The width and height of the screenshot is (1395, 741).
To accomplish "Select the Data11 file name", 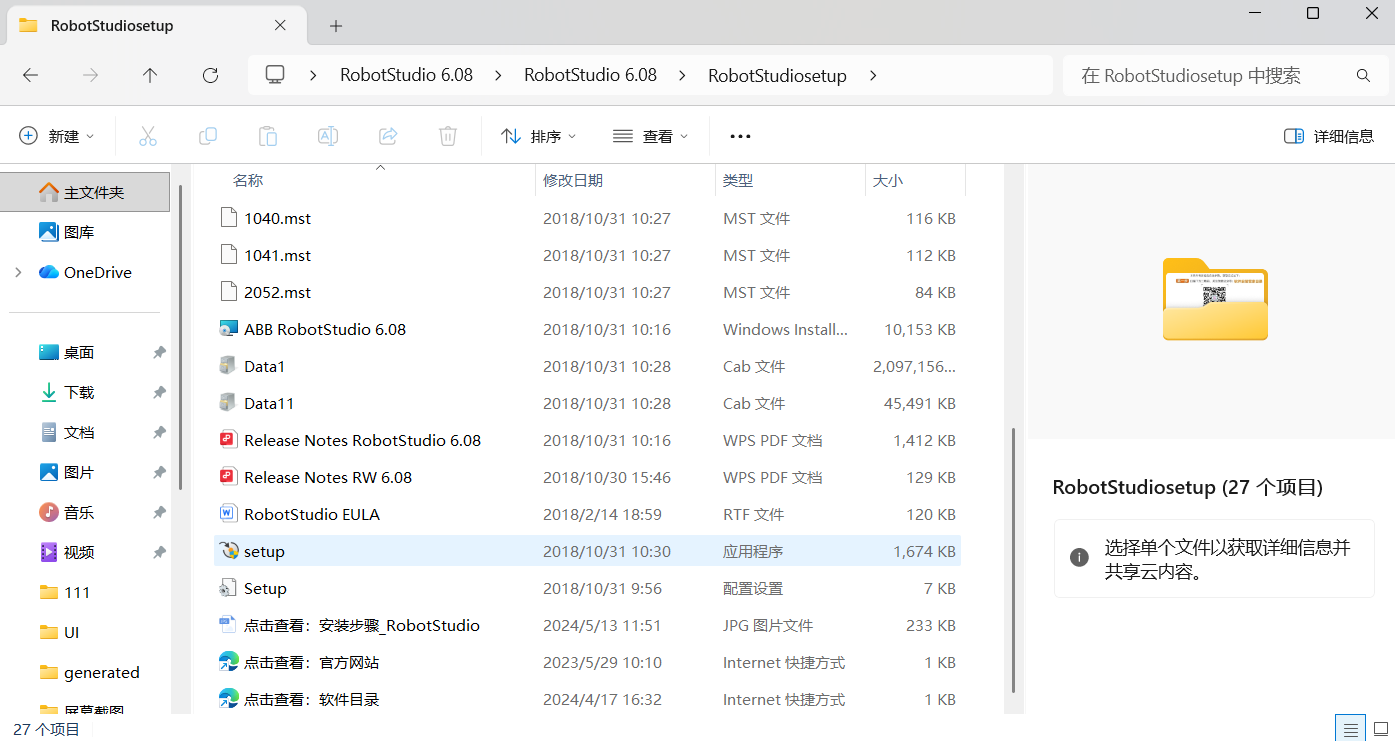I will (x=269, y=403).
